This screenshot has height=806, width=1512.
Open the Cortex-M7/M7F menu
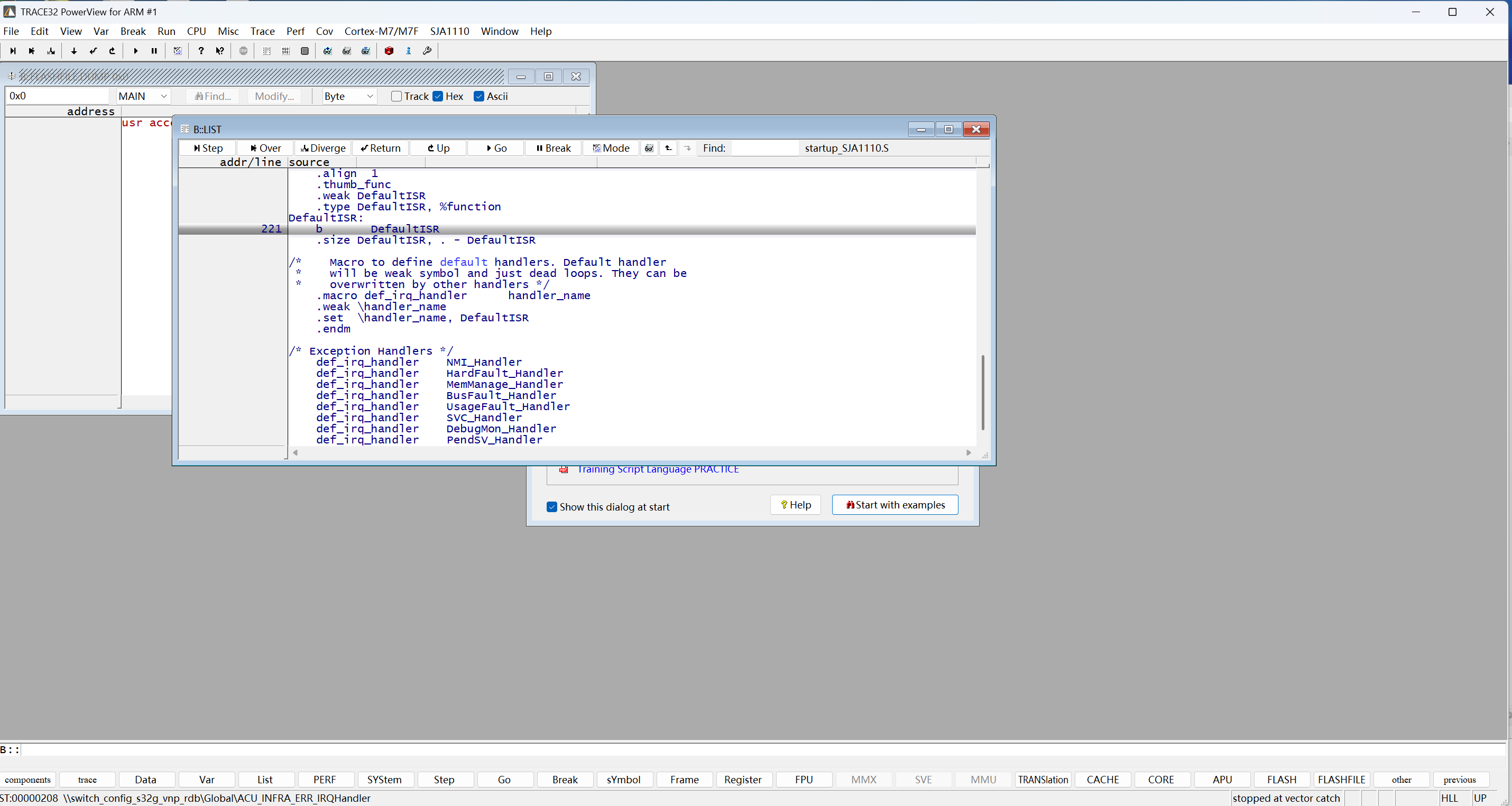381,31
